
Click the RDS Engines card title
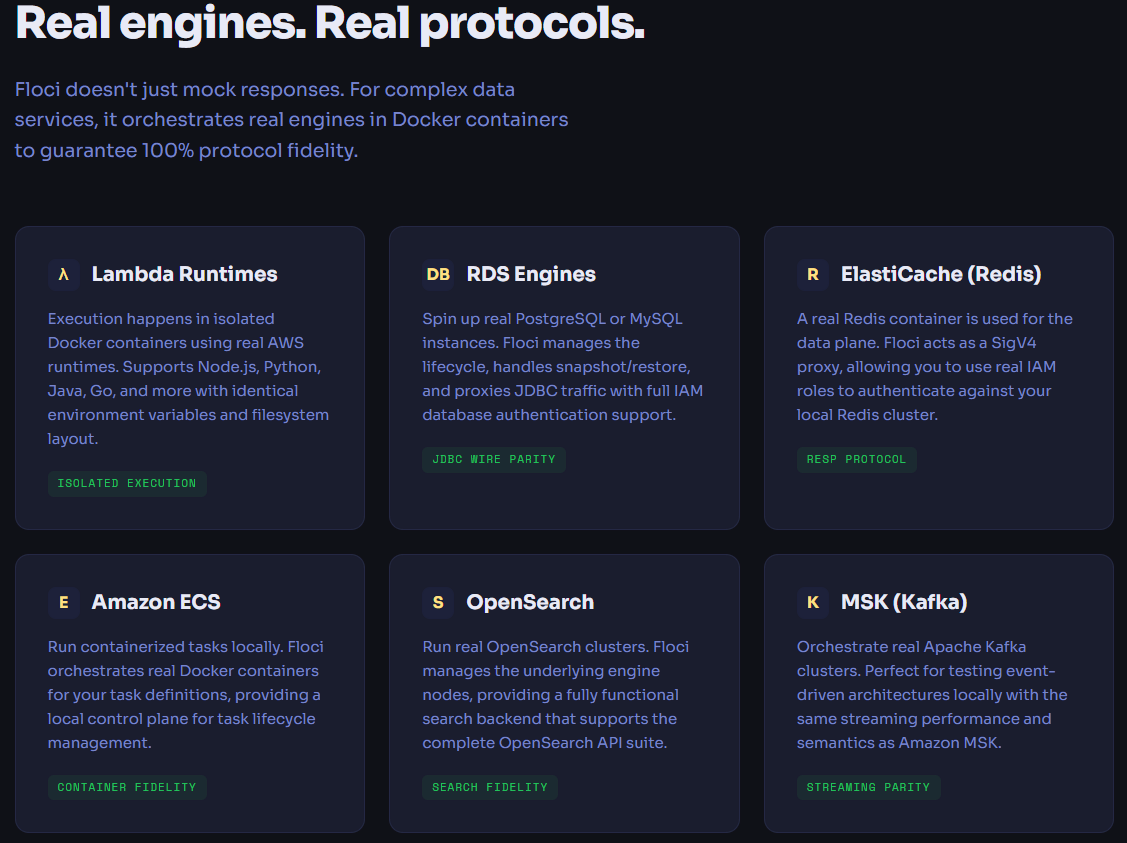coord(531,275)
